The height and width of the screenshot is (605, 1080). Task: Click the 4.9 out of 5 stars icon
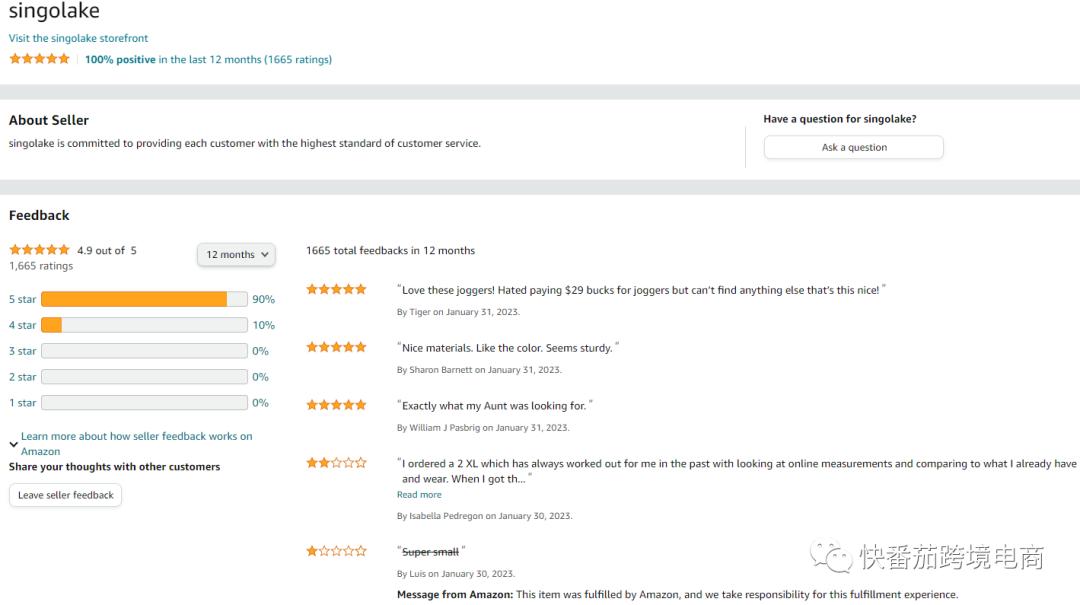[x=40, y=250]
